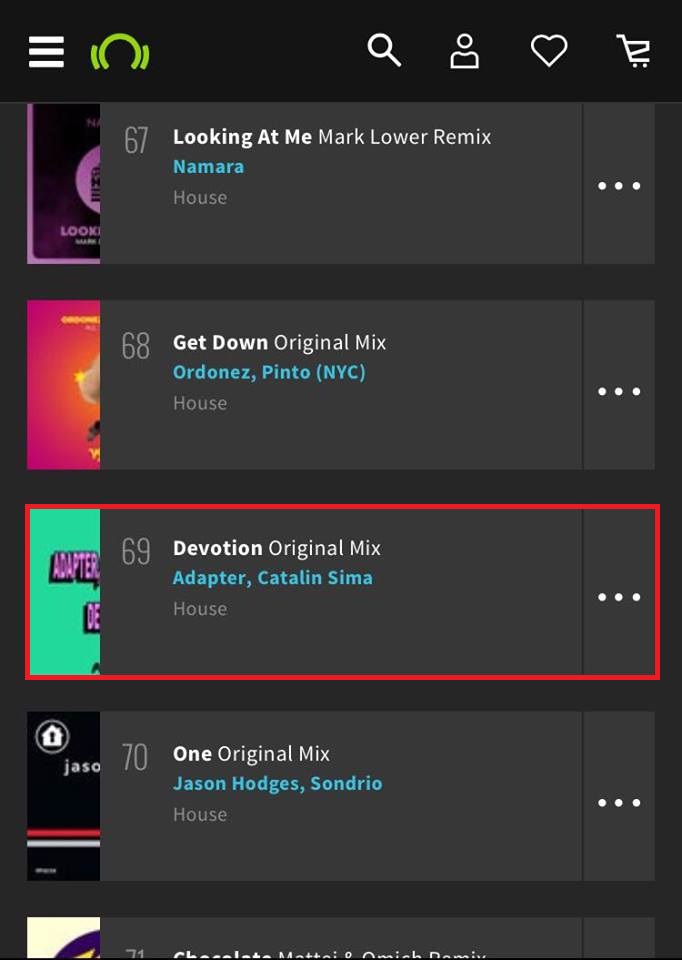This screenshot has height=960, width=682.
Task: Open artist link Ordonez, Pinto (NYC)
Action: 269,372
